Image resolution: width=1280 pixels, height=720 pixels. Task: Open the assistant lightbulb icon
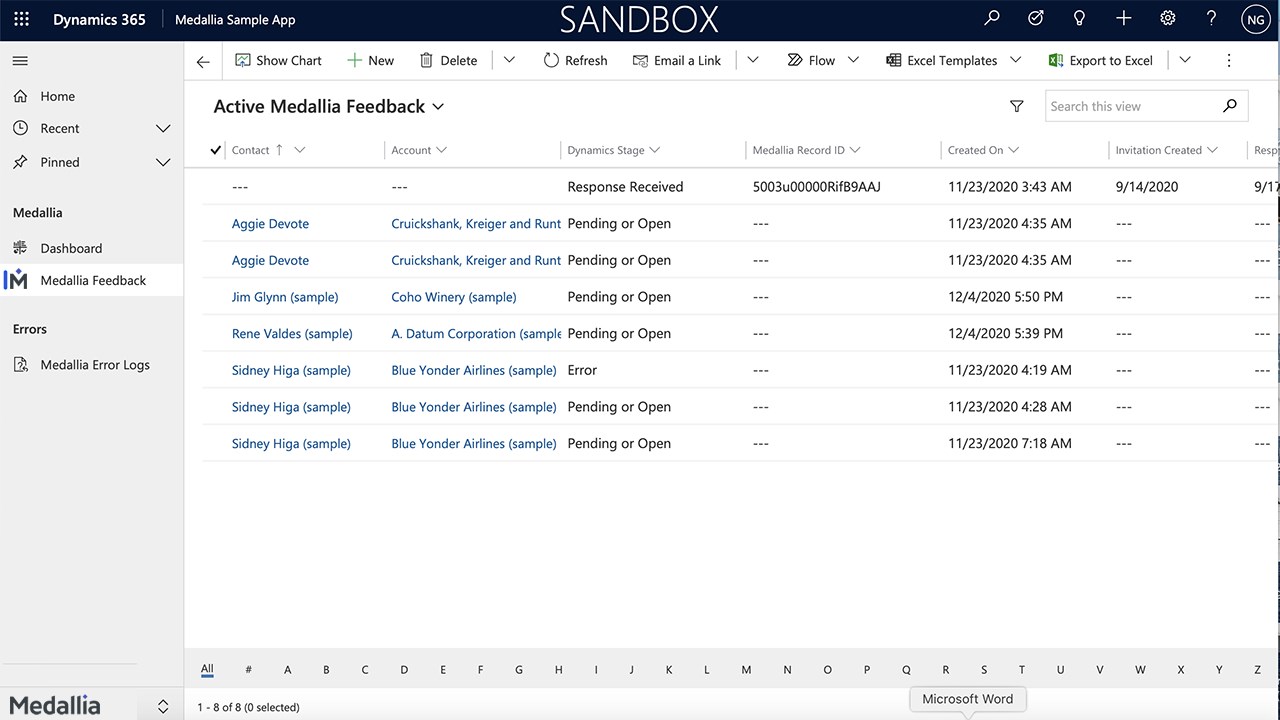coord(1079,19)
